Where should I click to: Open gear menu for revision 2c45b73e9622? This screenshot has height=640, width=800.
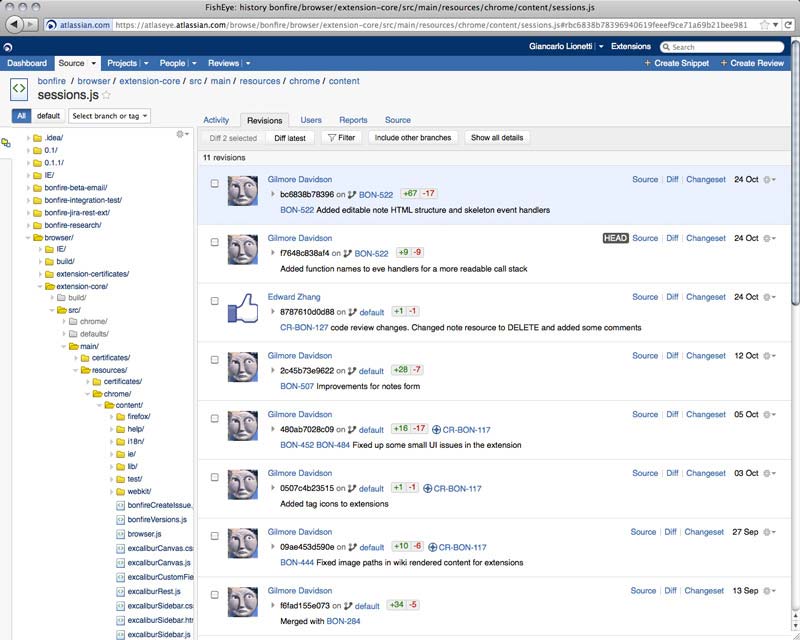tap(769, 356)
